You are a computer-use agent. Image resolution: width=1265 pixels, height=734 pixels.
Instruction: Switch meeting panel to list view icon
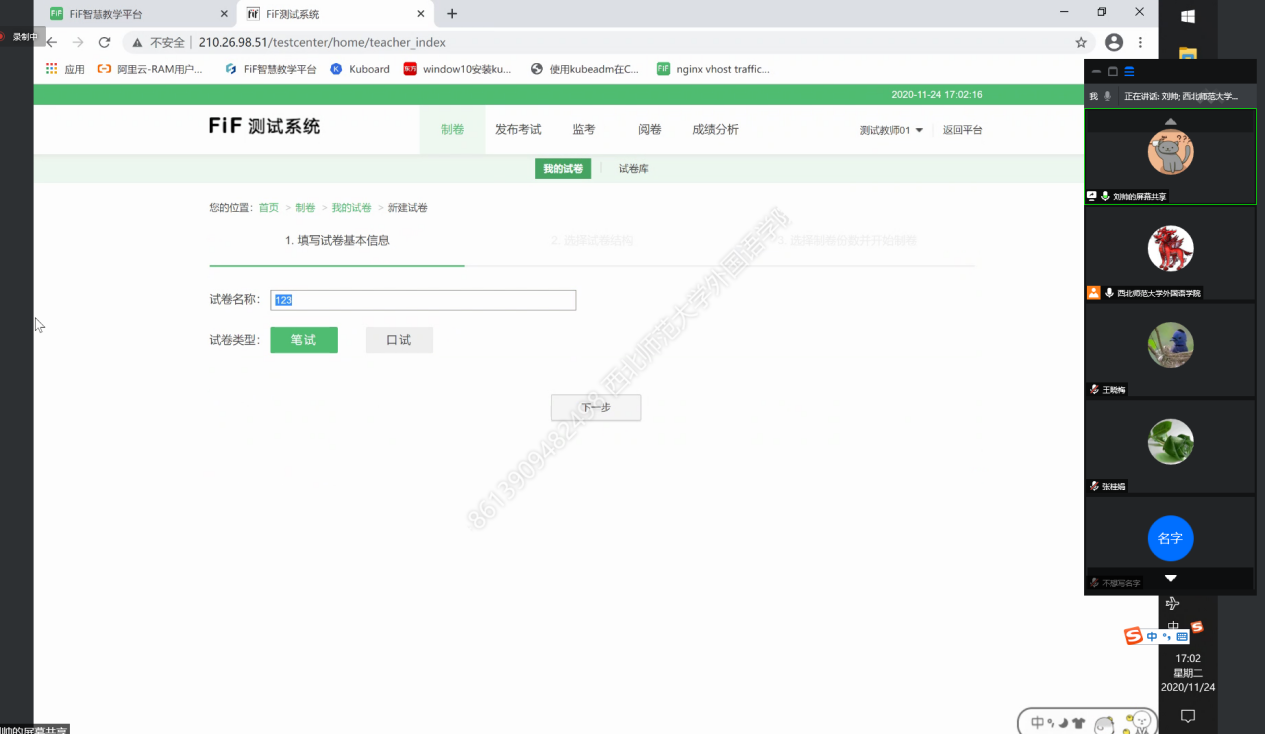[x=1129, y=72]
